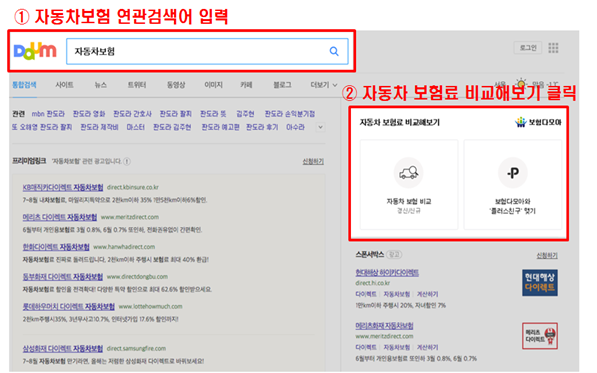Click related search 판도라 간호사
The height and width of the screenshot is (373, 597).
[132, 114]
